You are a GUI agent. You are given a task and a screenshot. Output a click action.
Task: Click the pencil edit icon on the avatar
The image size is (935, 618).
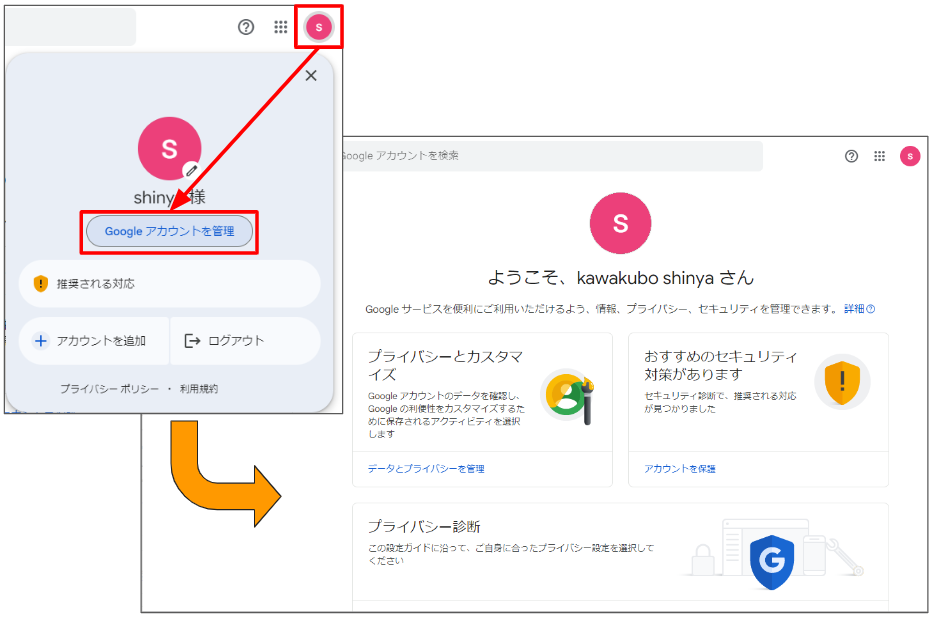pyautogui.click(x=191, y=171)
